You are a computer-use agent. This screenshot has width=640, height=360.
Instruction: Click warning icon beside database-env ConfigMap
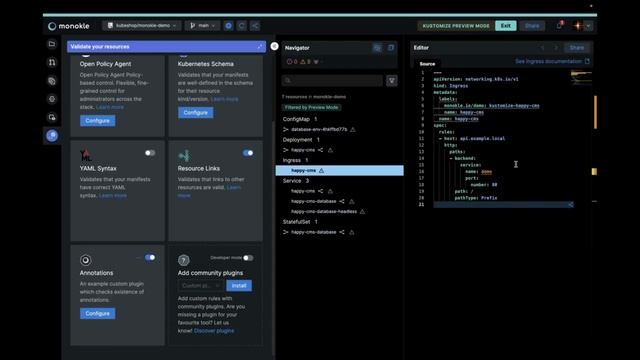tap(353, 129)
